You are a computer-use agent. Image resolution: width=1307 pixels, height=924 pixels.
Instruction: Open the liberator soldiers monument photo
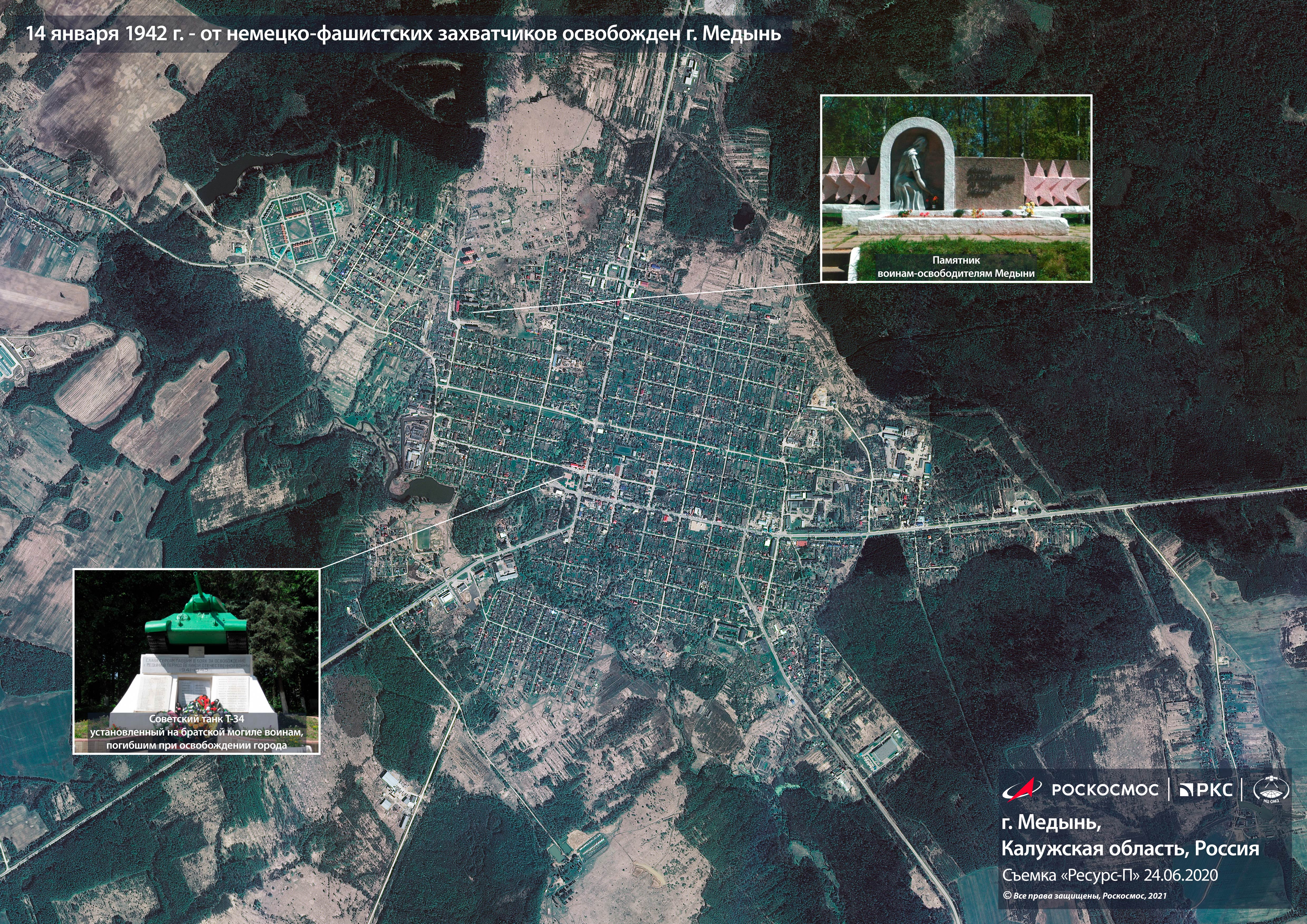click(x=956, y=188)
